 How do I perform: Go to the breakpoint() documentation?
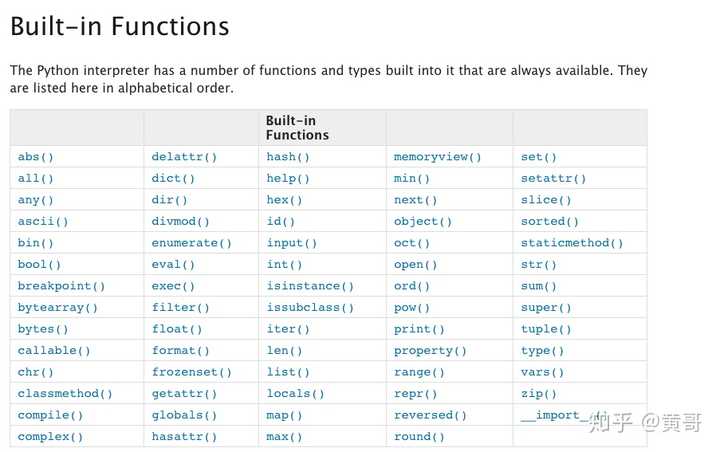[61, 286]
